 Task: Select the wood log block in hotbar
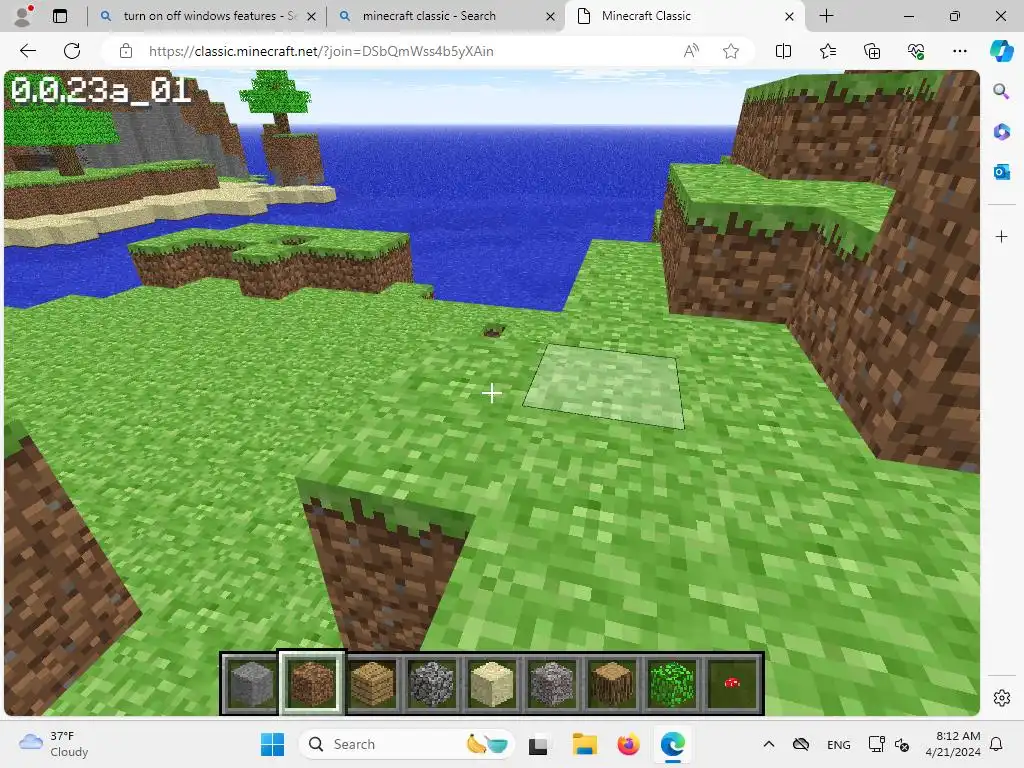612,684
